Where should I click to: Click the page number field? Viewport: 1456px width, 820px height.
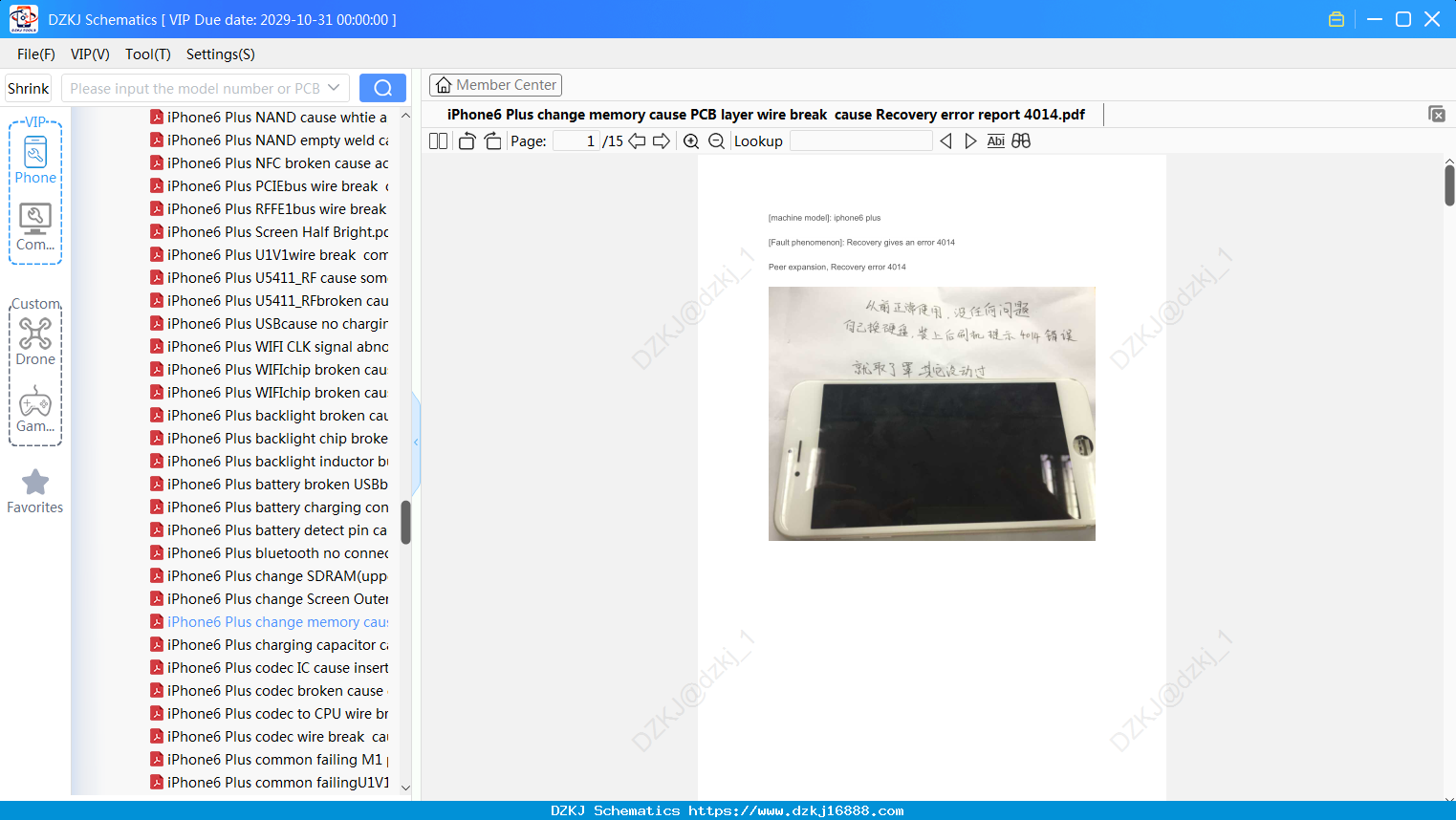pos(576,141)
